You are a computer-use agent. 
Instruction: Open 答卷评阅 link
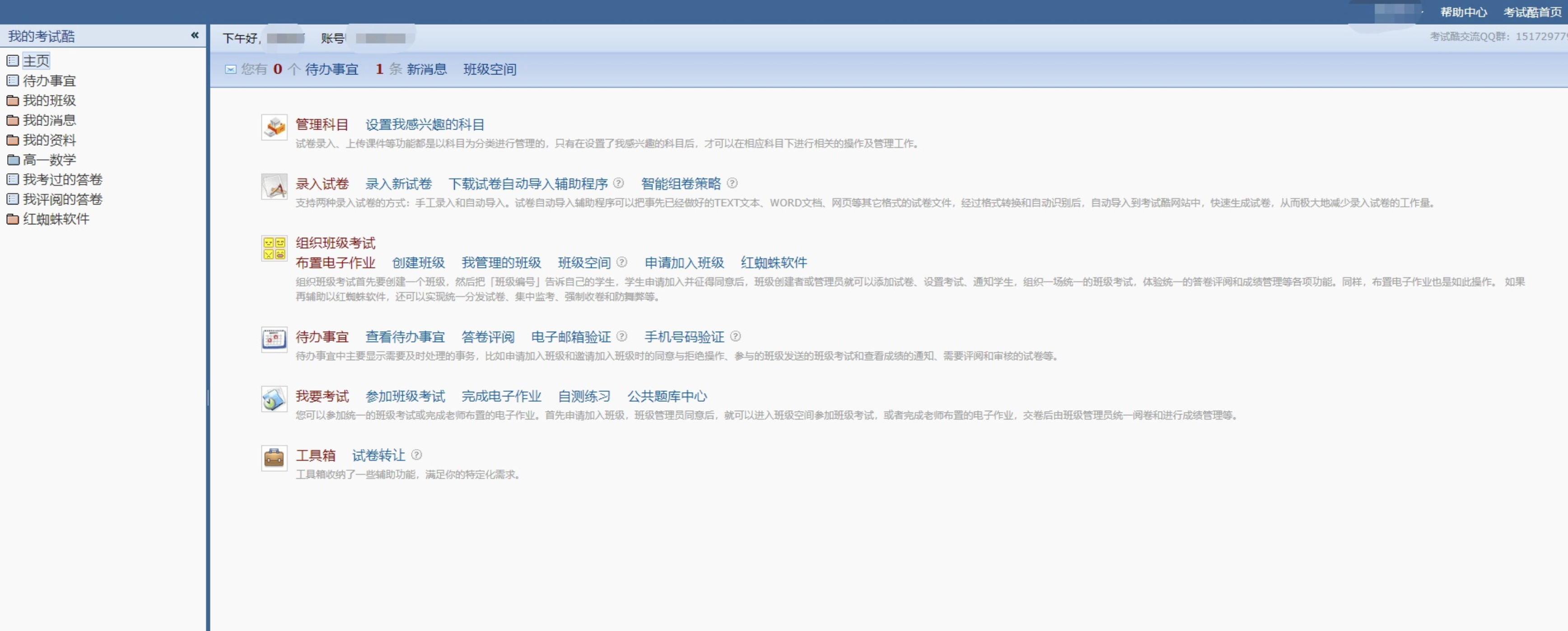[x=488, y=337]
